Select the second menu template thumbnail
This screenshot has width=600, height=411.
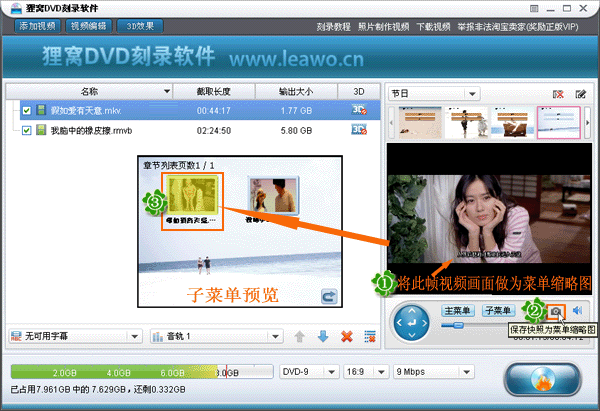466,122
